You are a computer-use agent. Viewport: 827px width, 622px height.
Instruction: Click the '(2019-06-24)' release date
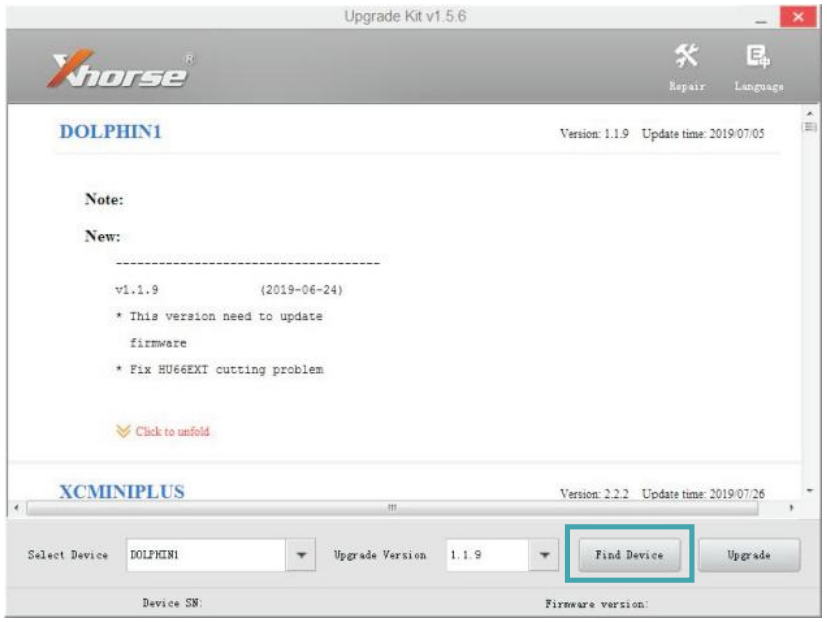click(x=302, y=290)
